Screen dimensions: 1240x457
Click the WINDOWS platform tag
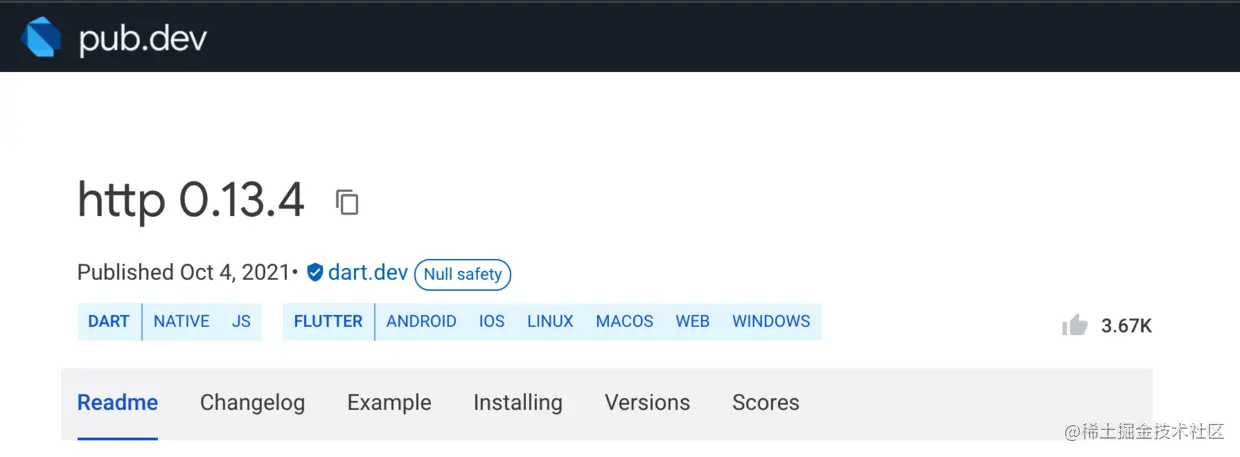771,321
